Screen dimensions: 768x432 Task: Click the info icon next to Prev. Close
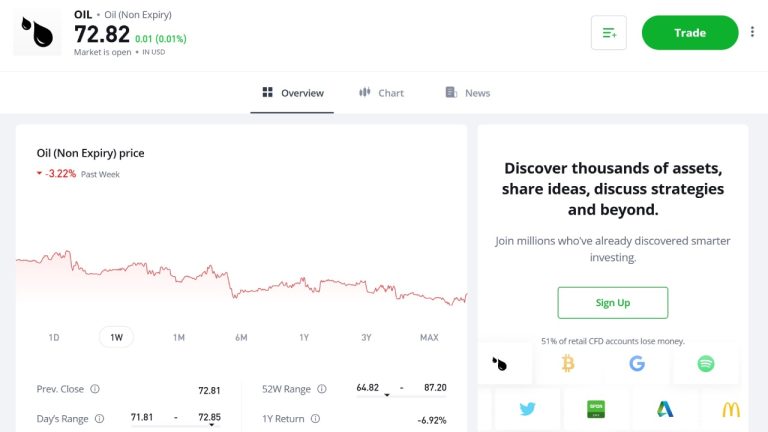coord(95,389)
